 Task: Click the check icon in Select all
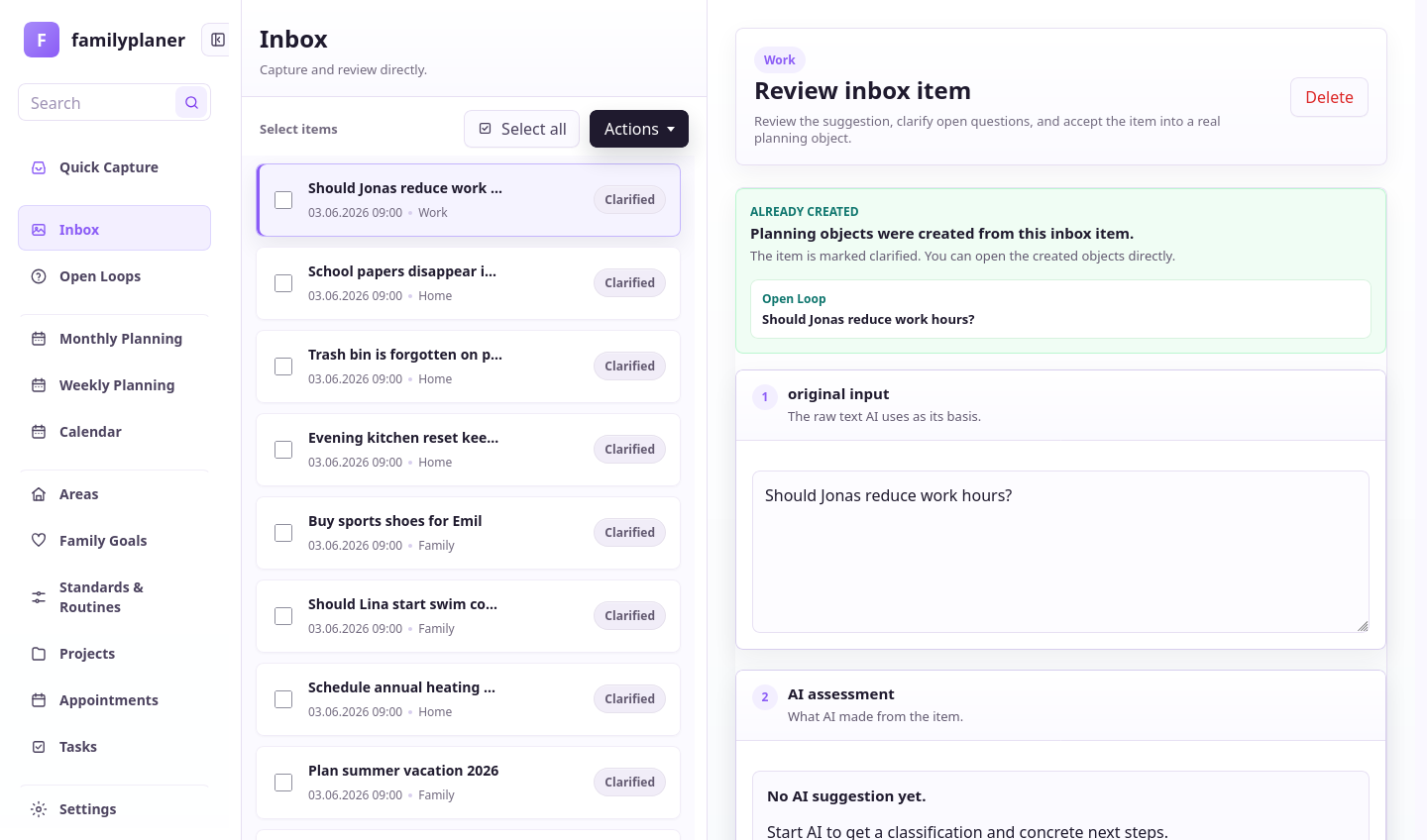pos(486,129)
